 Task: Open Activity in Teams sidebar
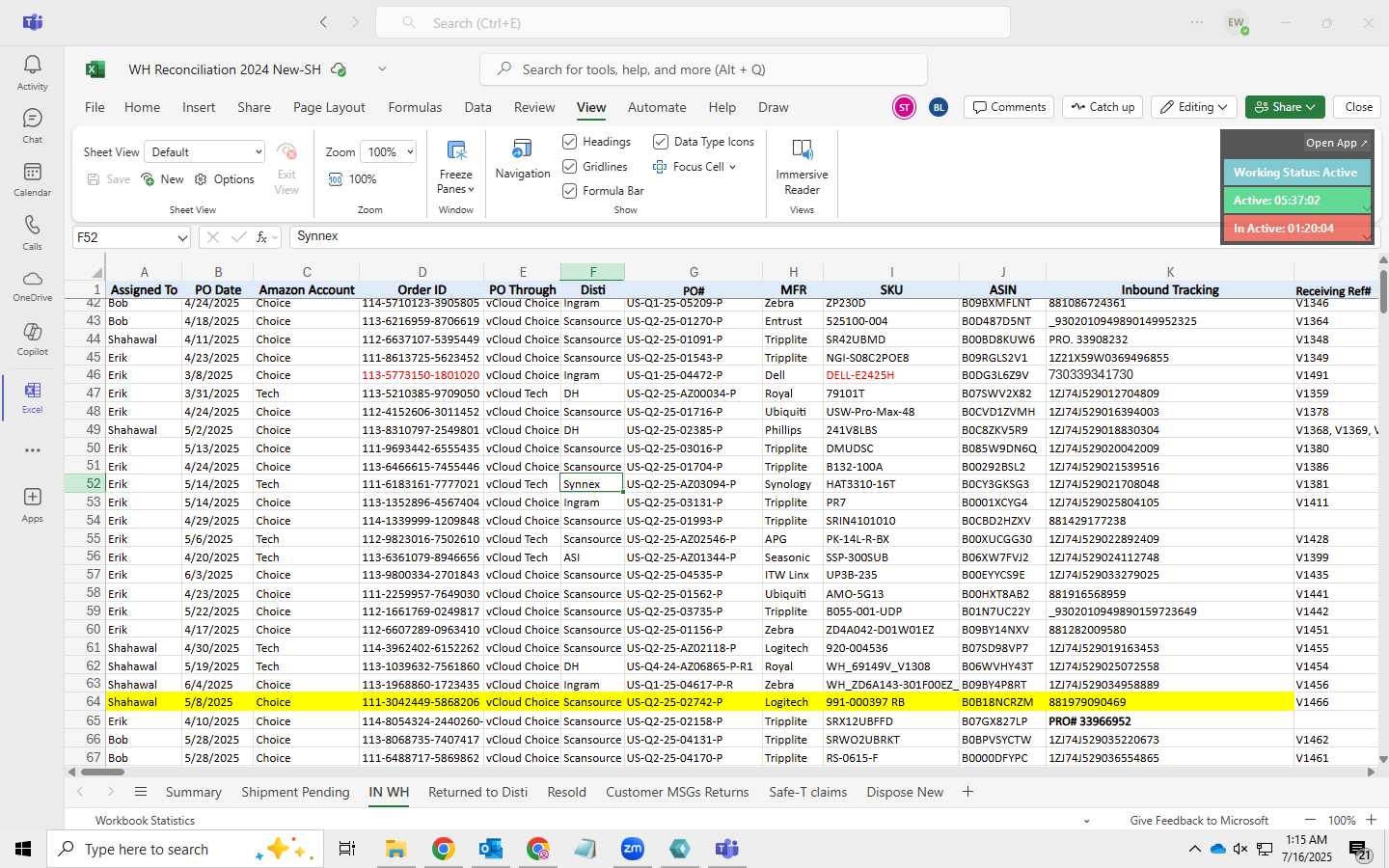[32, 72]
